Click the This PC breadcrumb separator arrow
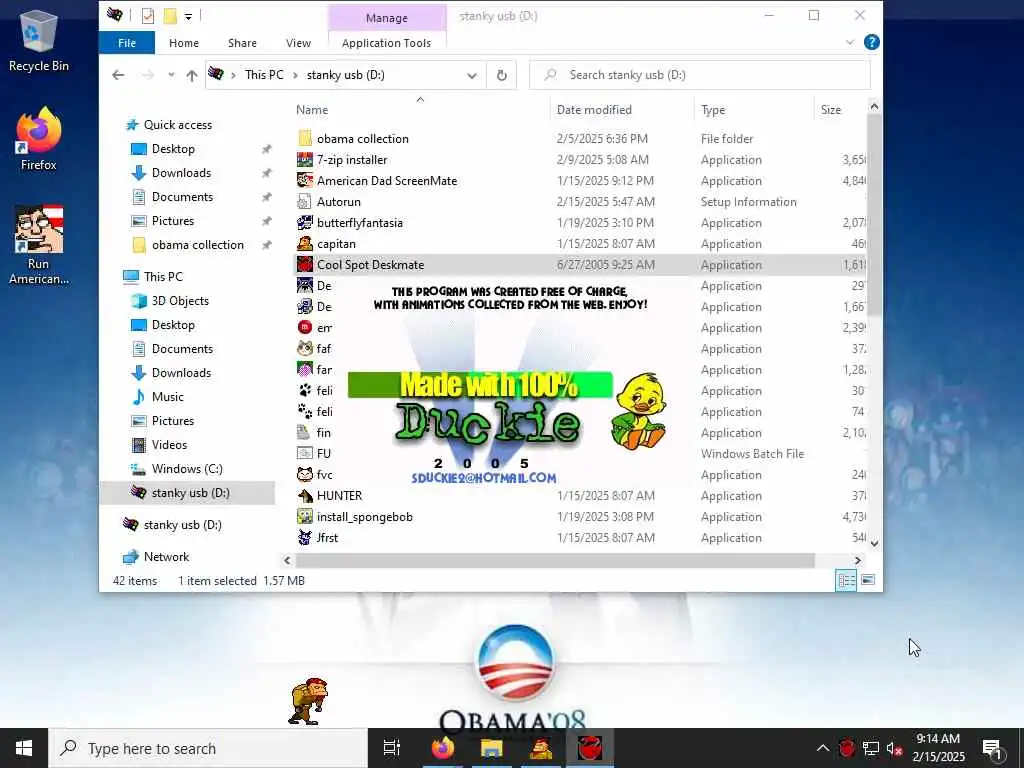The width and height of the screenshot is (1024, 768). coord(295,75)
